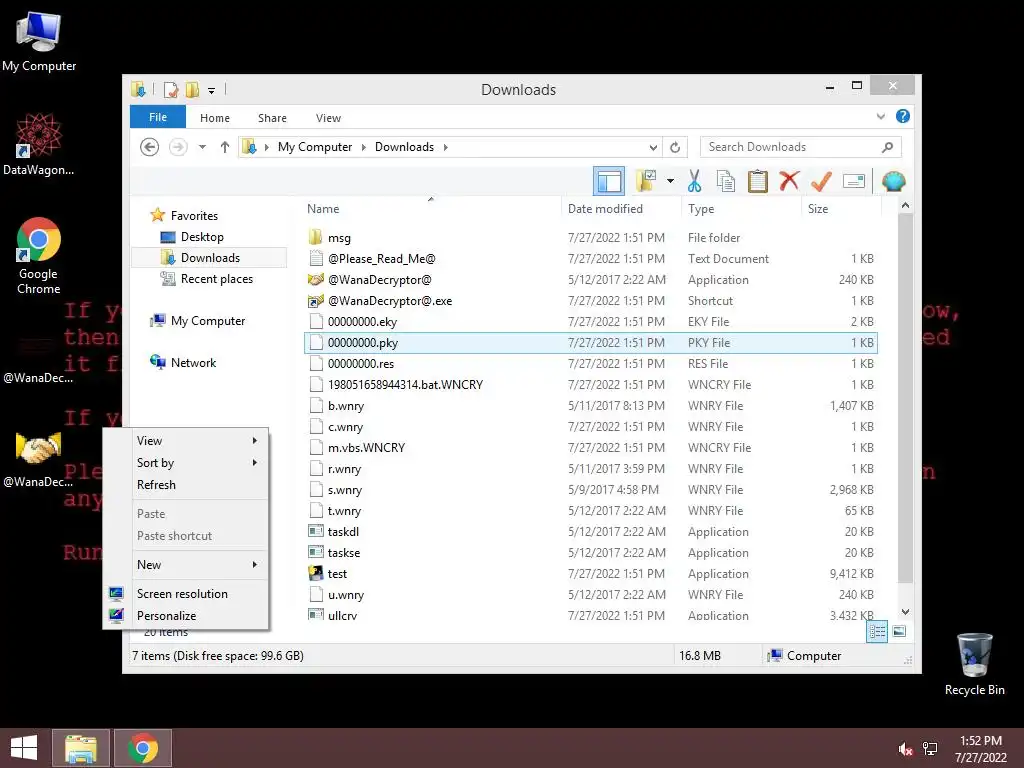Open File Explorer from the taskbar
This screenshot has width=1024, height=768.
tap(81, 748)
